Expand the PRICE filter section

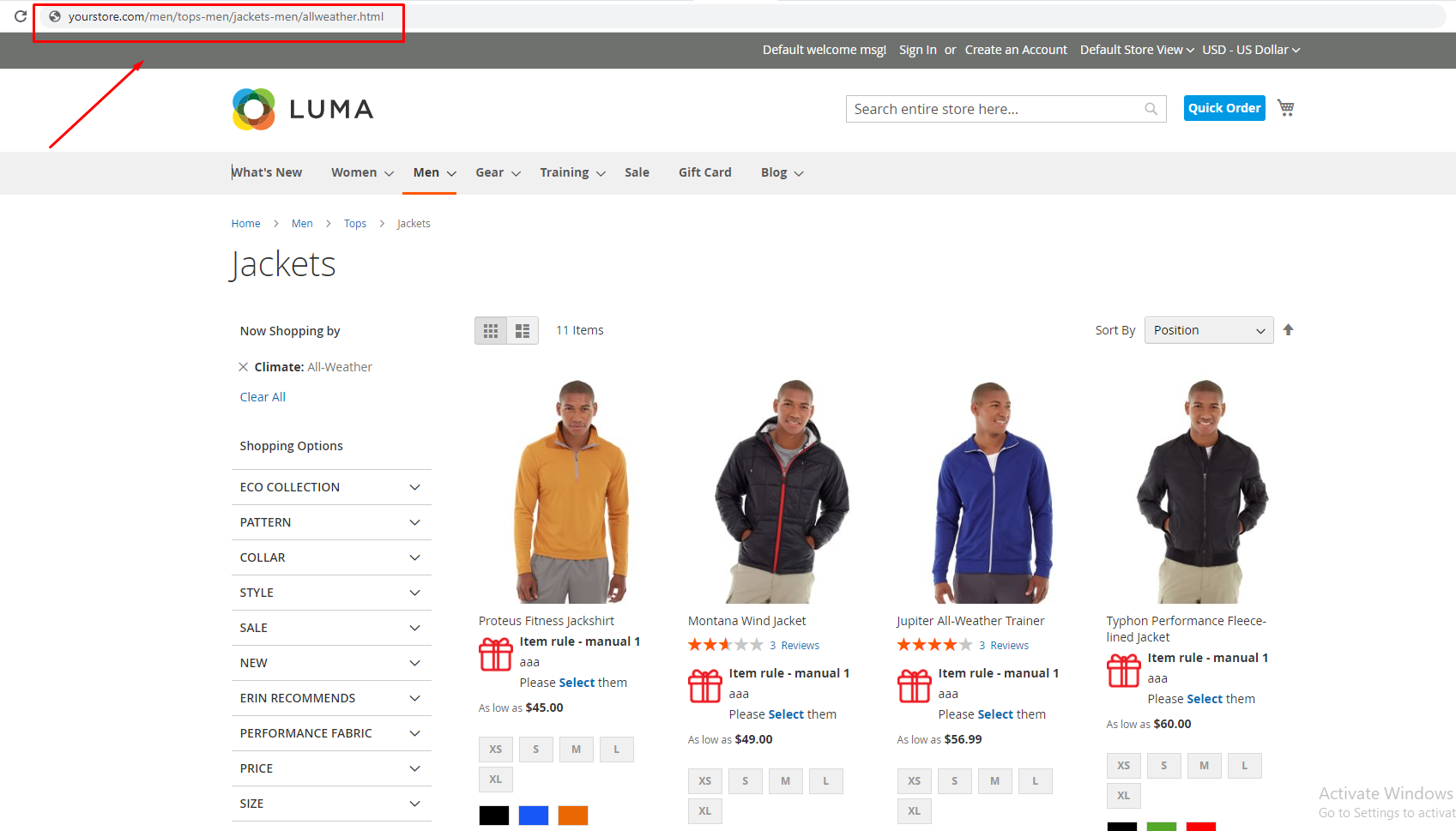point(331,768)
